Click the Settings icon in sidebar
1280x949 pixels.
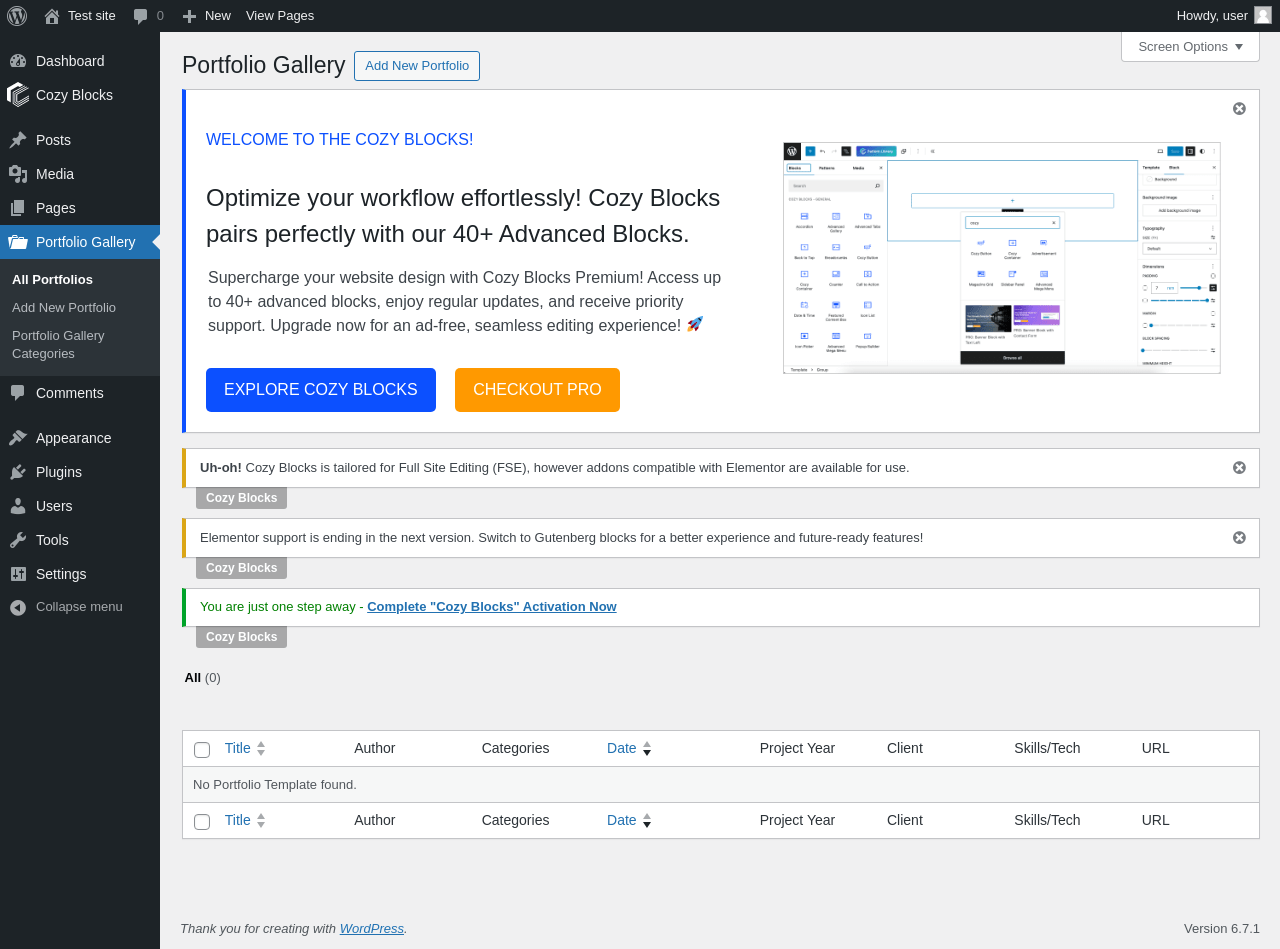pyautogui.click(x=18, y=574)
